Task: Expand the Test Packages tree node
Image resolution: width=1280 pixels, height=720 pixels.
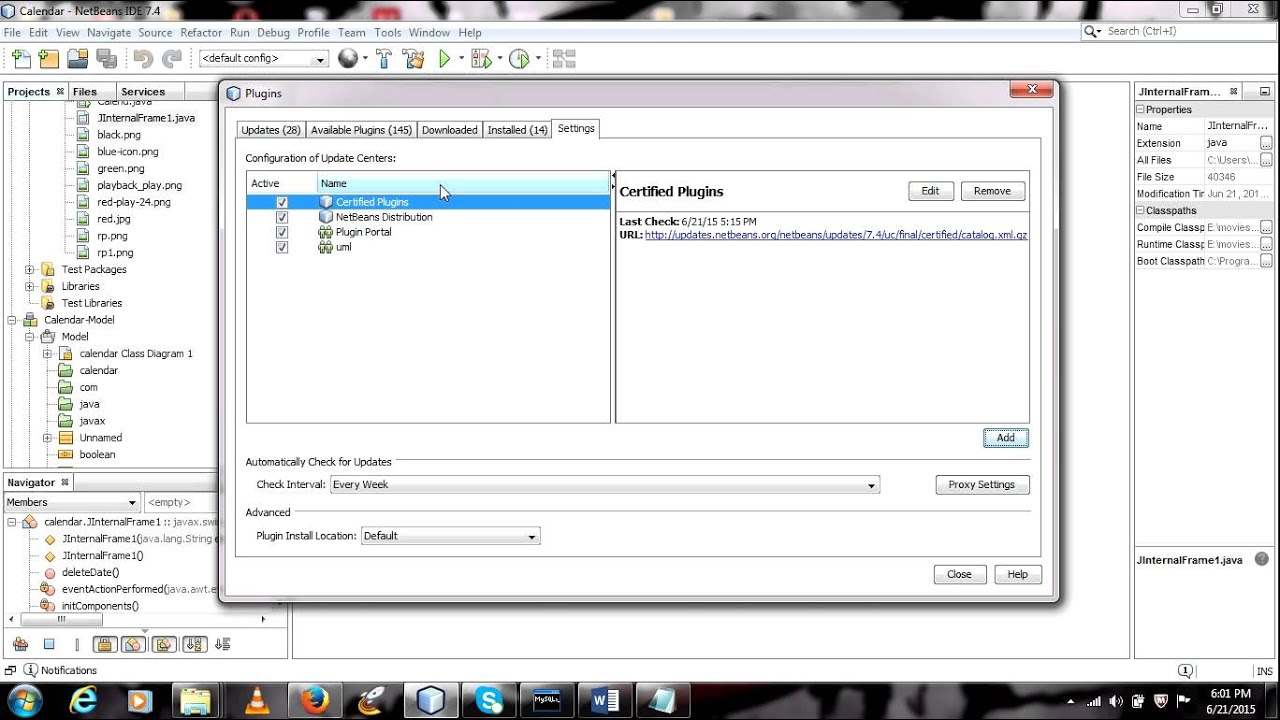Action: pyautogui.click(x=30, y=270)
